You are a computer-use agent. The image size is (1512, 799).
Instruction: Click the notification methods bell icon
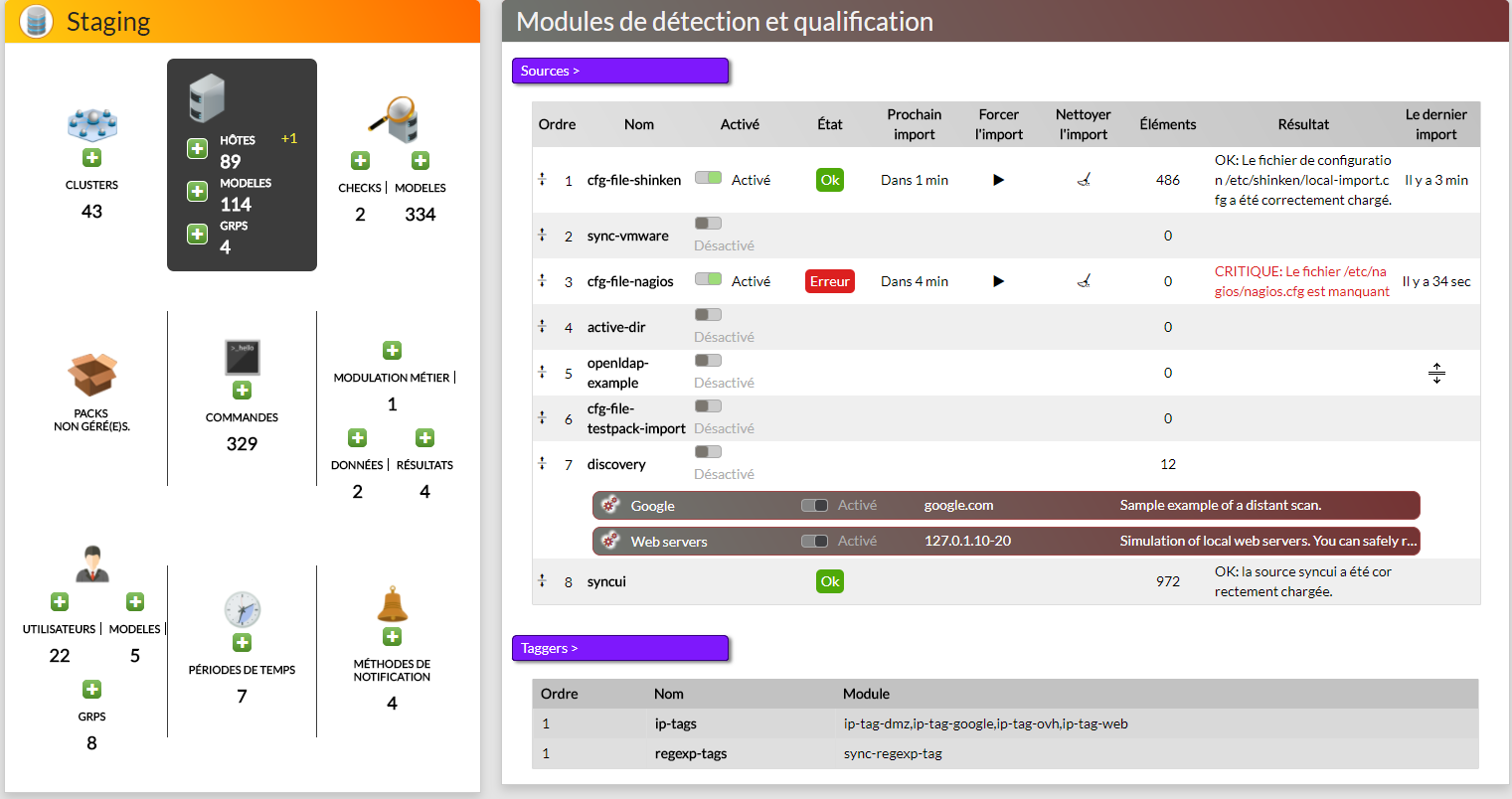(x=392, y=604)
